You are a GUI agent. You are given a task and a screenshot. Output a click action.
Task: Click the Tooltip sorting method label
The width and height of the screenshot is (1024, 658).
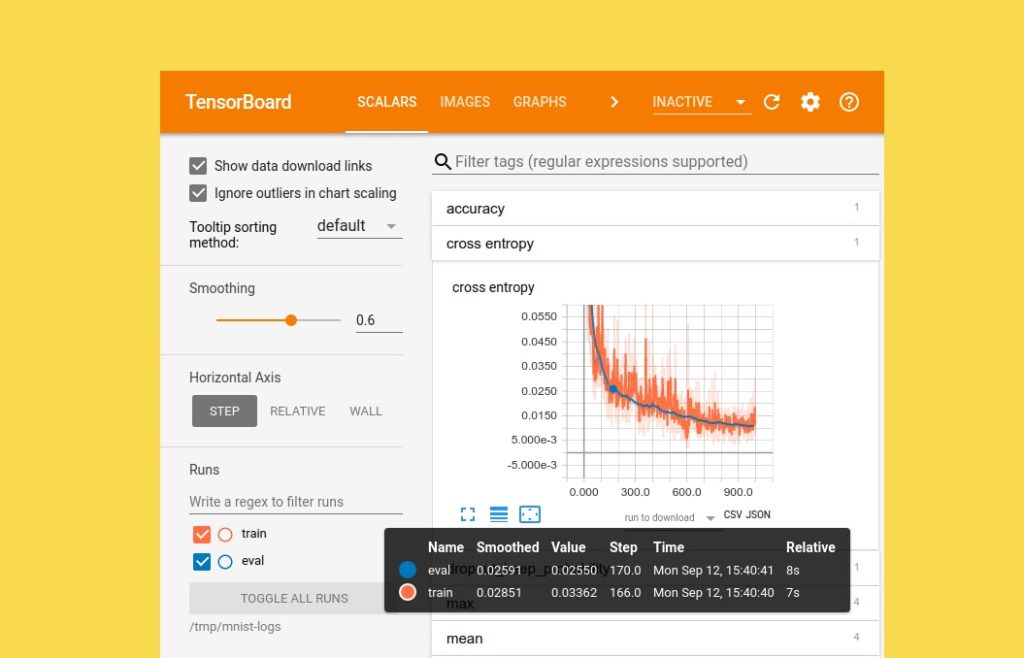coord(233,234)
